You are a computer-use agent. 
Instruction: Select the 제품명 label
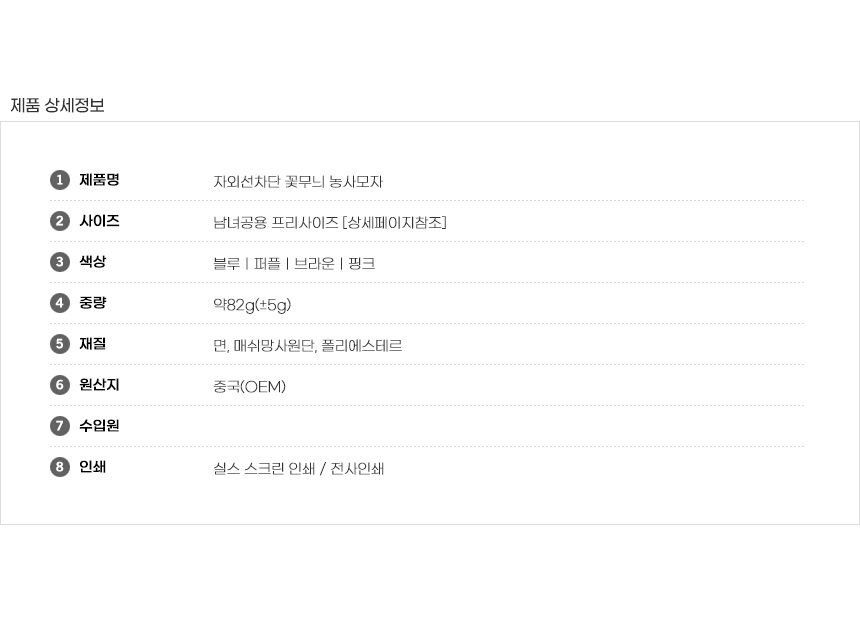pos(99,180)
